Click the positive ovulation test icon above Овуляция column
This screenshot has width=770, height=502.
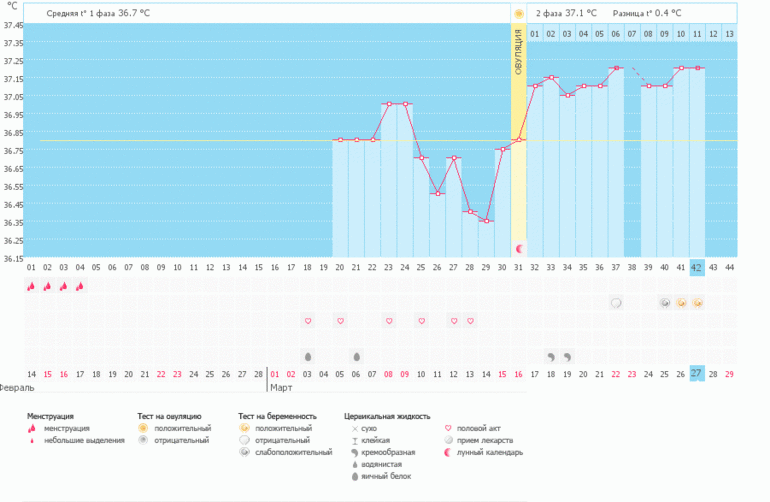pyautogui.click(x=519, y=14)
